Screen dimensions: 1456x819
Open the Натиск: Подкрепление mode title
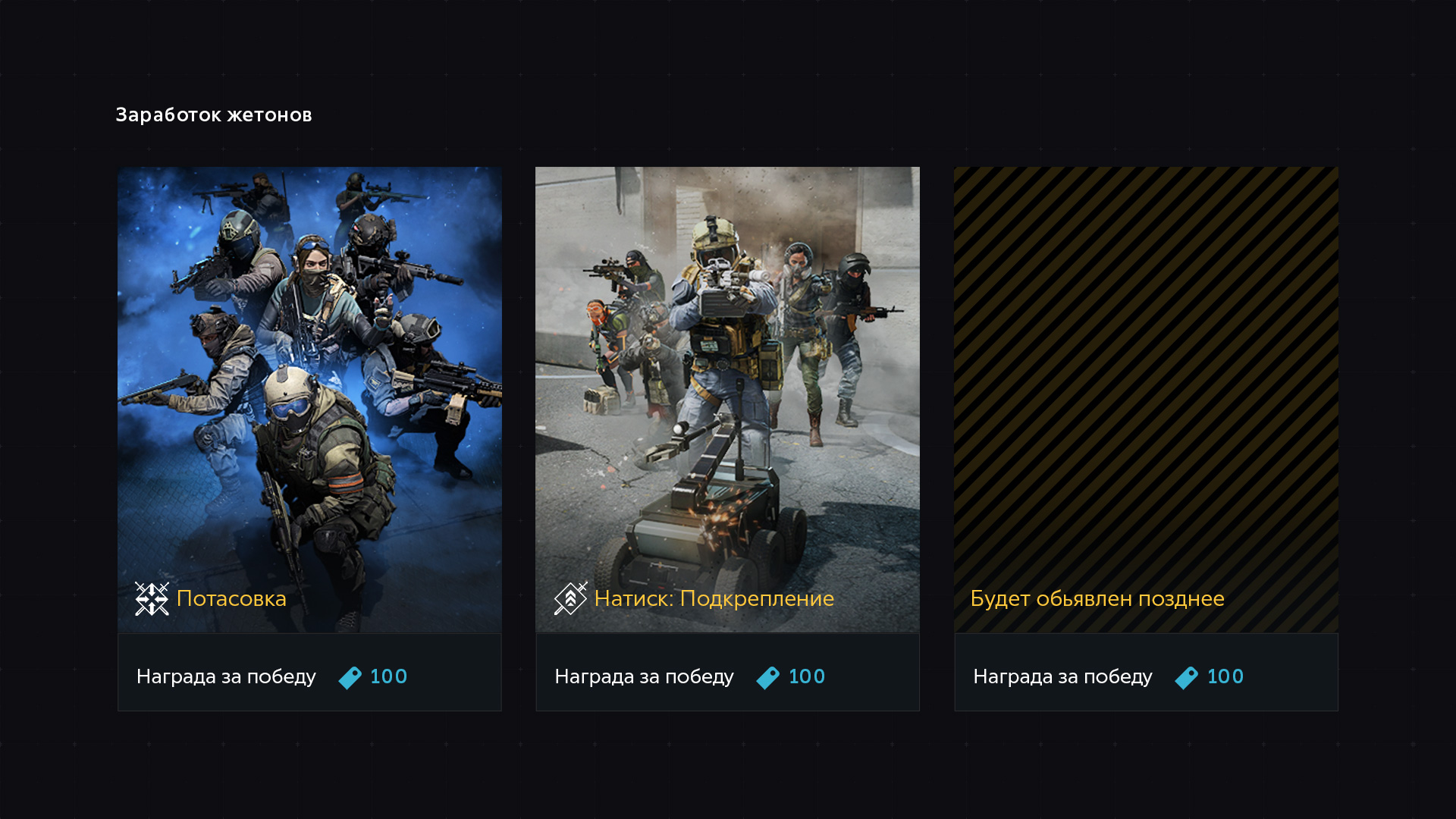pyautogui.click(x=714, y=599)
